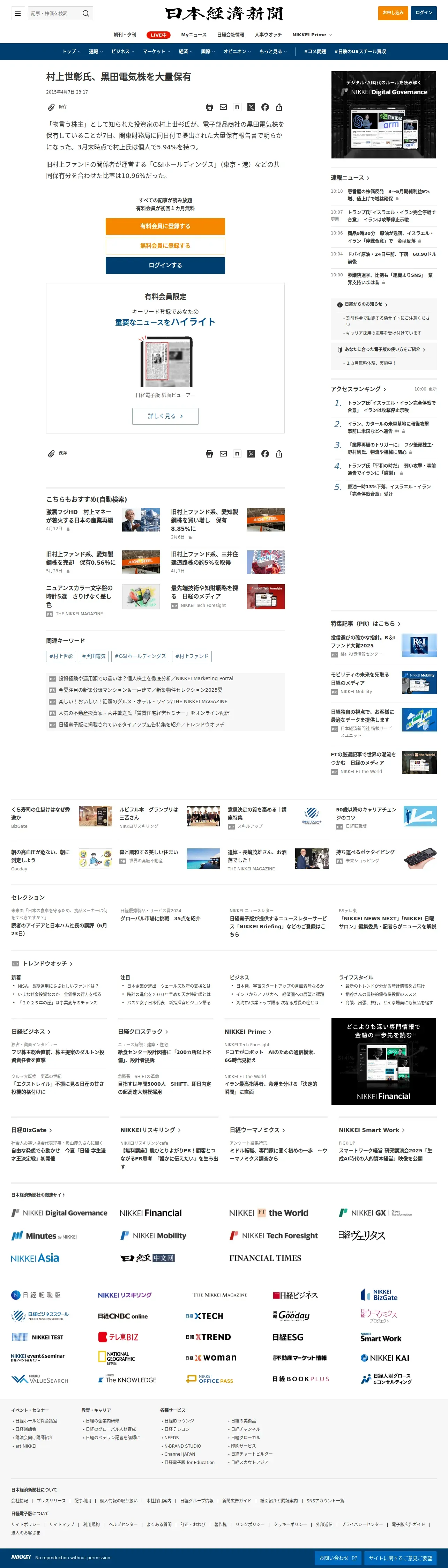Select the #C&Iホールディングス keyword tag
448x1568 pixels.
[140, 656]
